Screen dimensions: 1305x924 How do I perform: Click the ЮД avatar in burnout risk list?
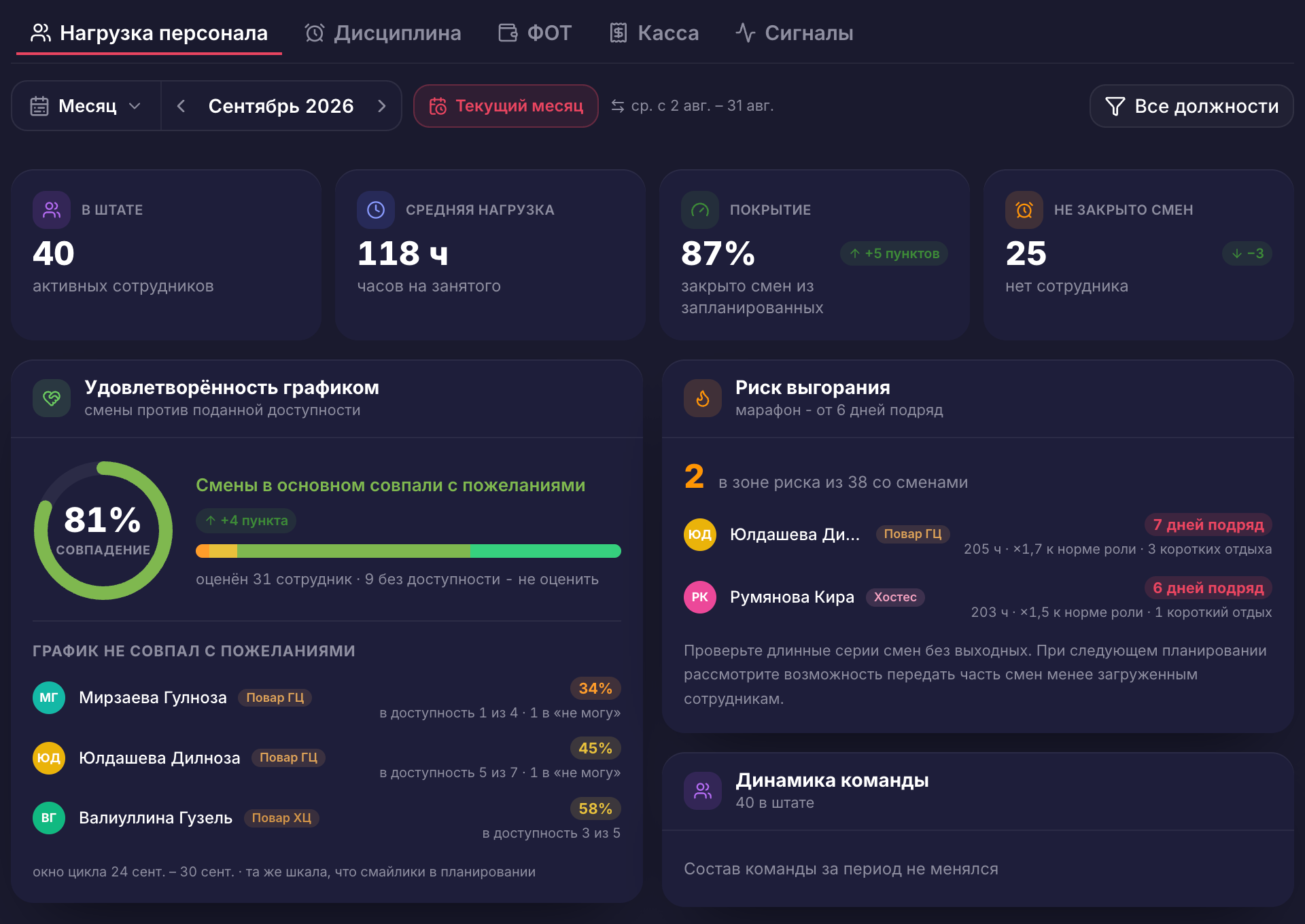(700, 535)
